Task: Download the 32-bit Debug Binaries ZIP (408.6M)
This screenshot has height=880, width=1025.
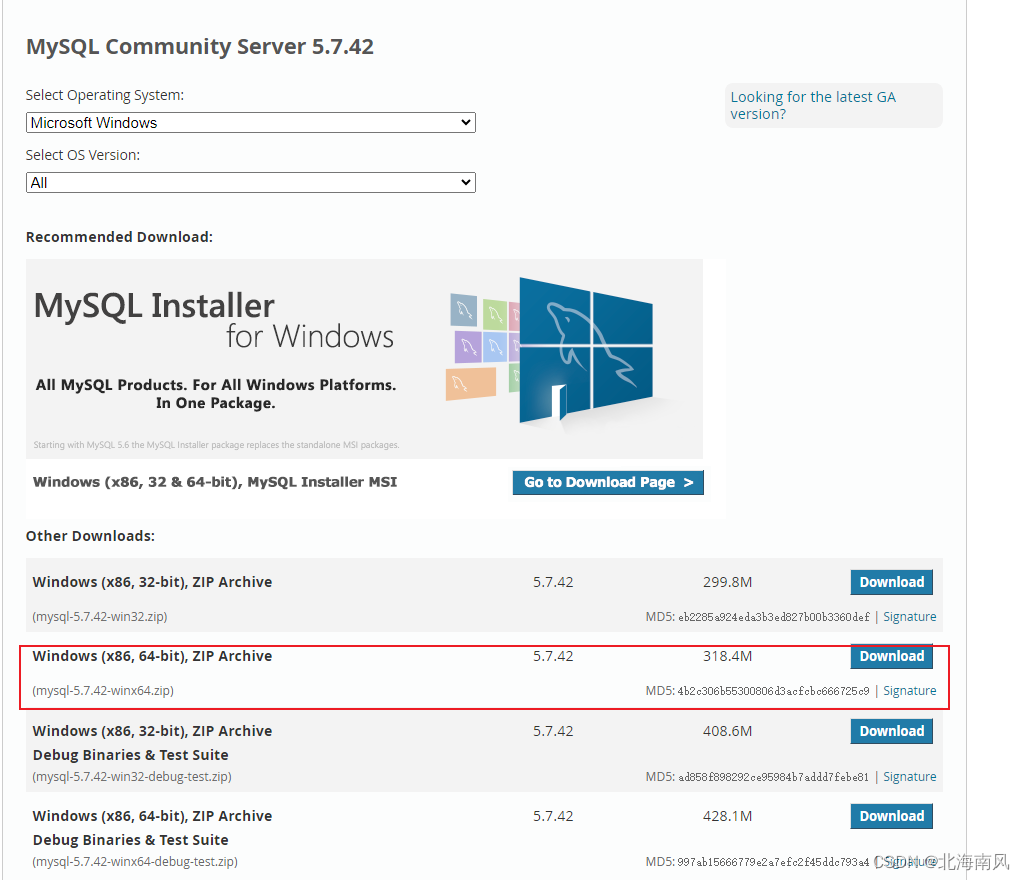Action: click(x=891, y=731)
